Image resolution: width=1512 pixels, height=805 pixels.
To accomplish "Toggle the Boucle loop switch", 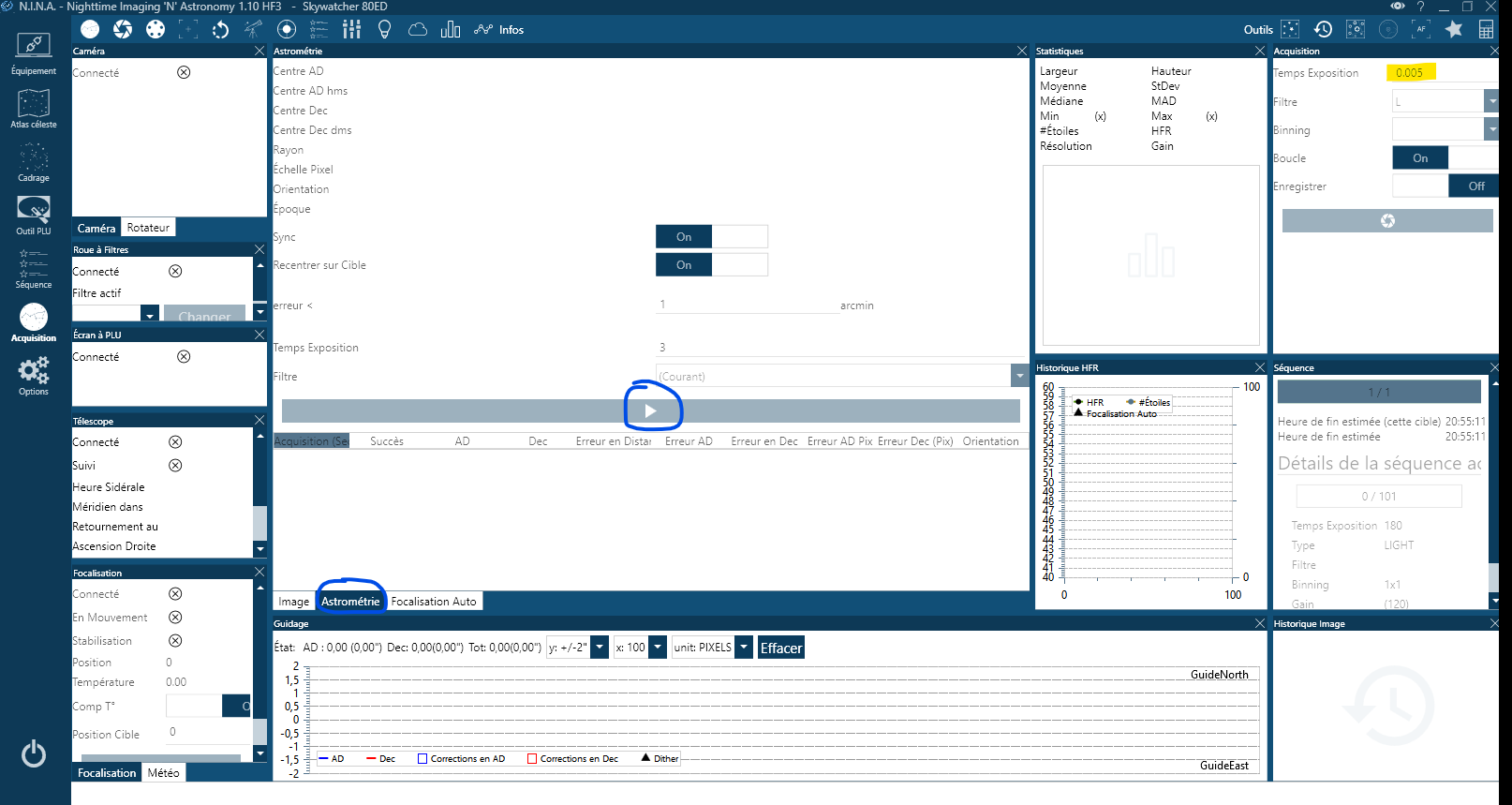I will coord(1447,157).
